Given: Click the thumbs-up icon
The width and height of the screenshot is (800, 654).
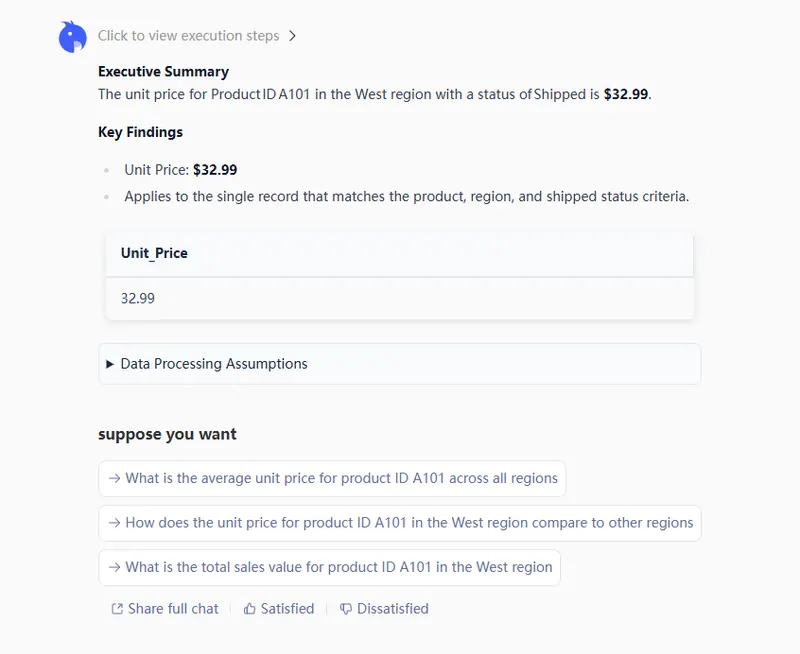Looking at the screenshot, I should coord(250,608).
